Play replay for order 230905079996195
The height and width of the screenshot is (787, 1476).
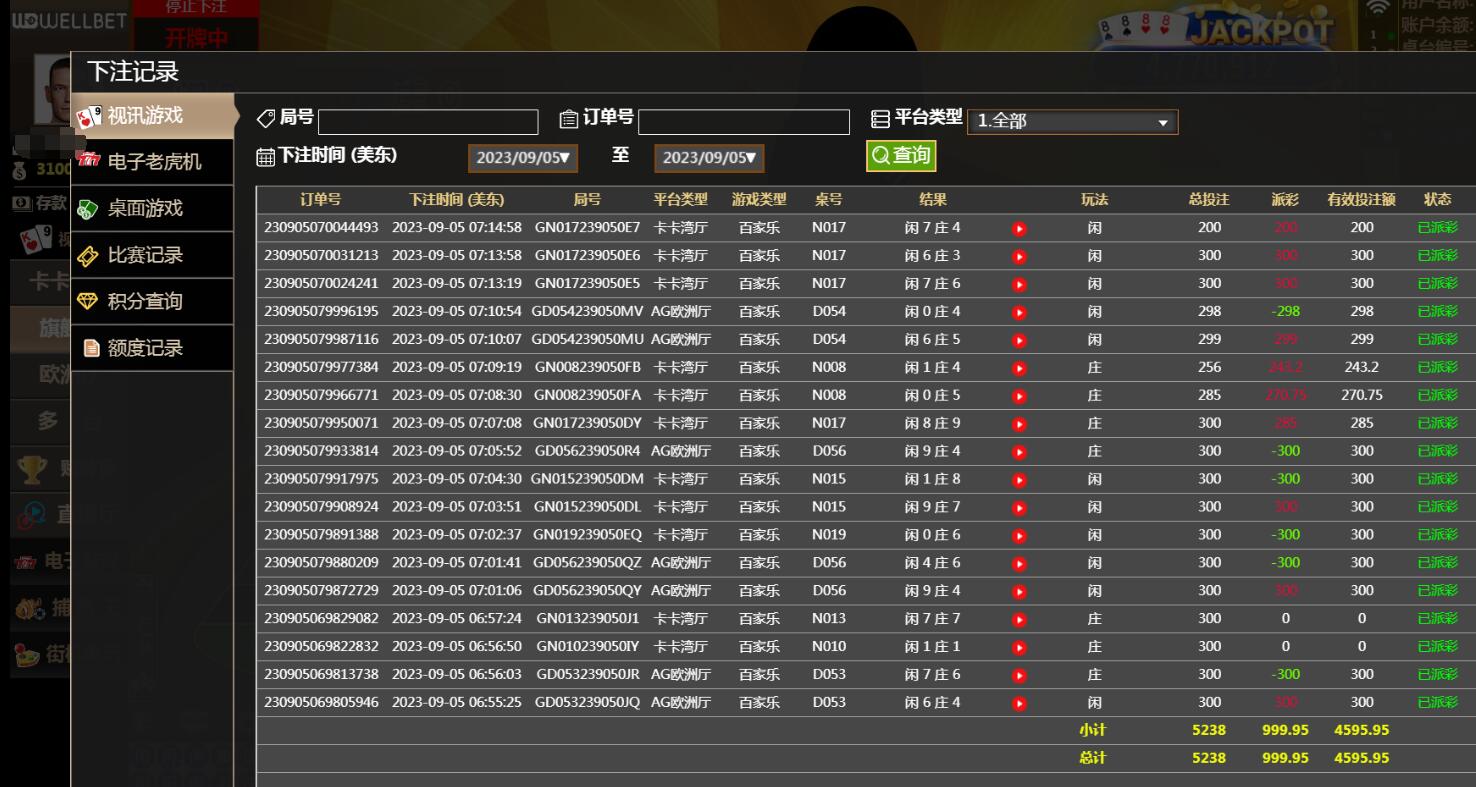coord(1019,312)
